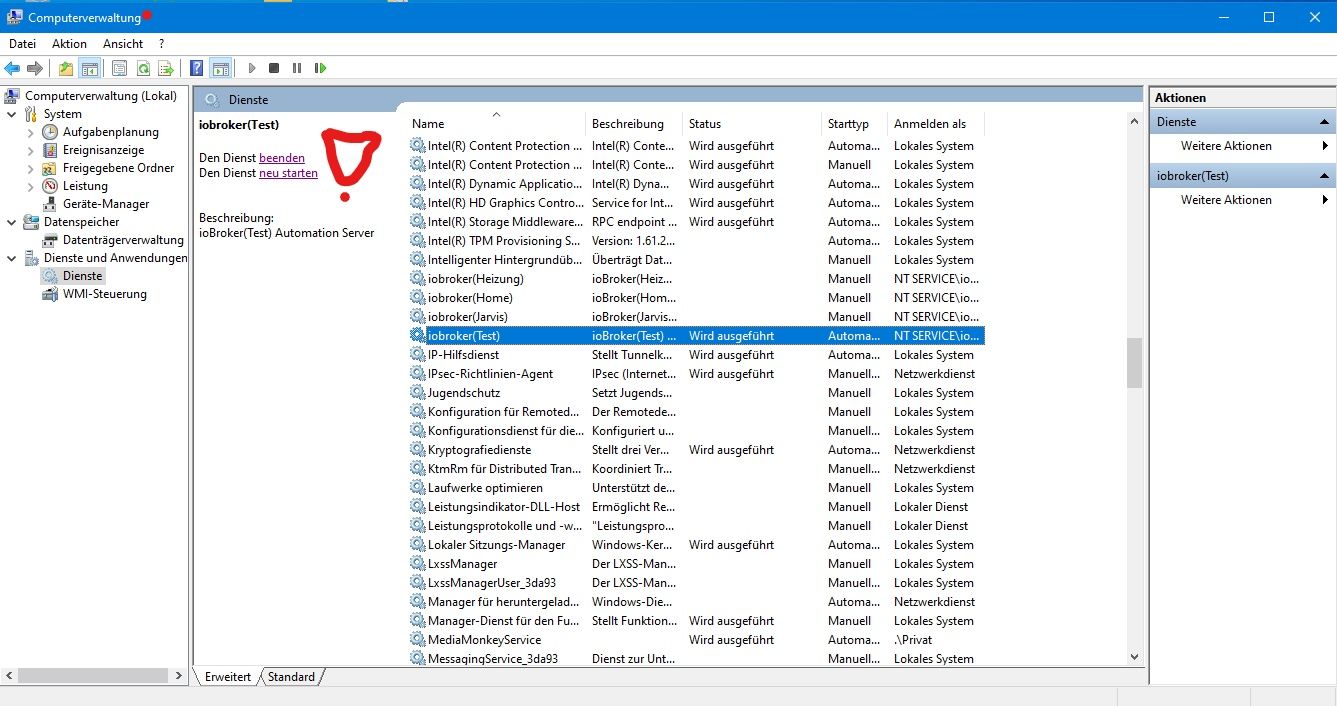
Task: Click the Forward arrow in the toolbar
Action: click(35, 68)
